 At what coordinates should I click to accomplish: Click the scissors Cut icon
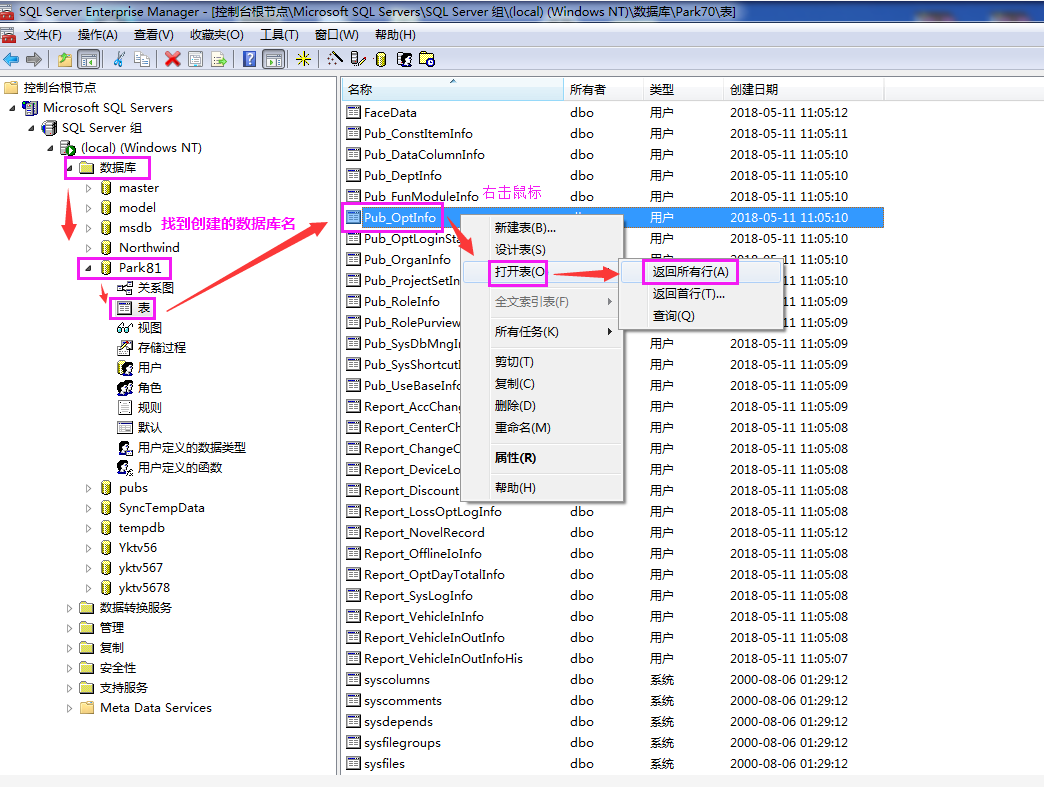pyautogui.click(x=119, y=60)
